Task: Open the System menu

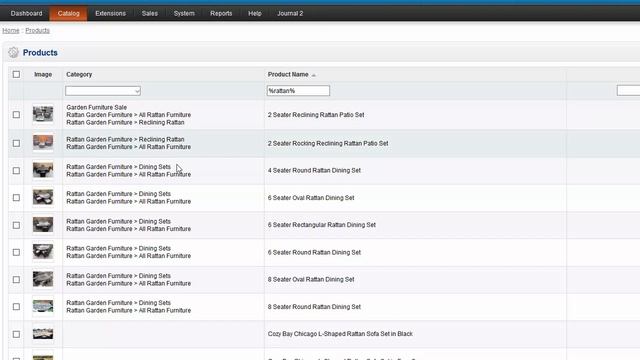Action: (x=184, y=13)
